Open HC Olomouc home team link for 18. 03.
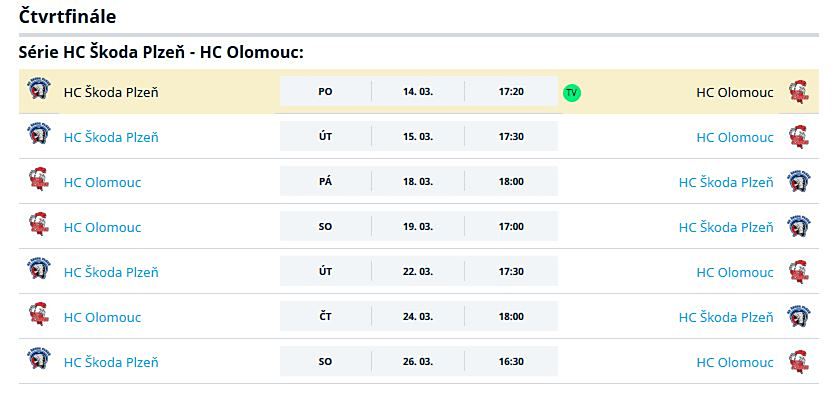The image size is (836, 401). 102,183
